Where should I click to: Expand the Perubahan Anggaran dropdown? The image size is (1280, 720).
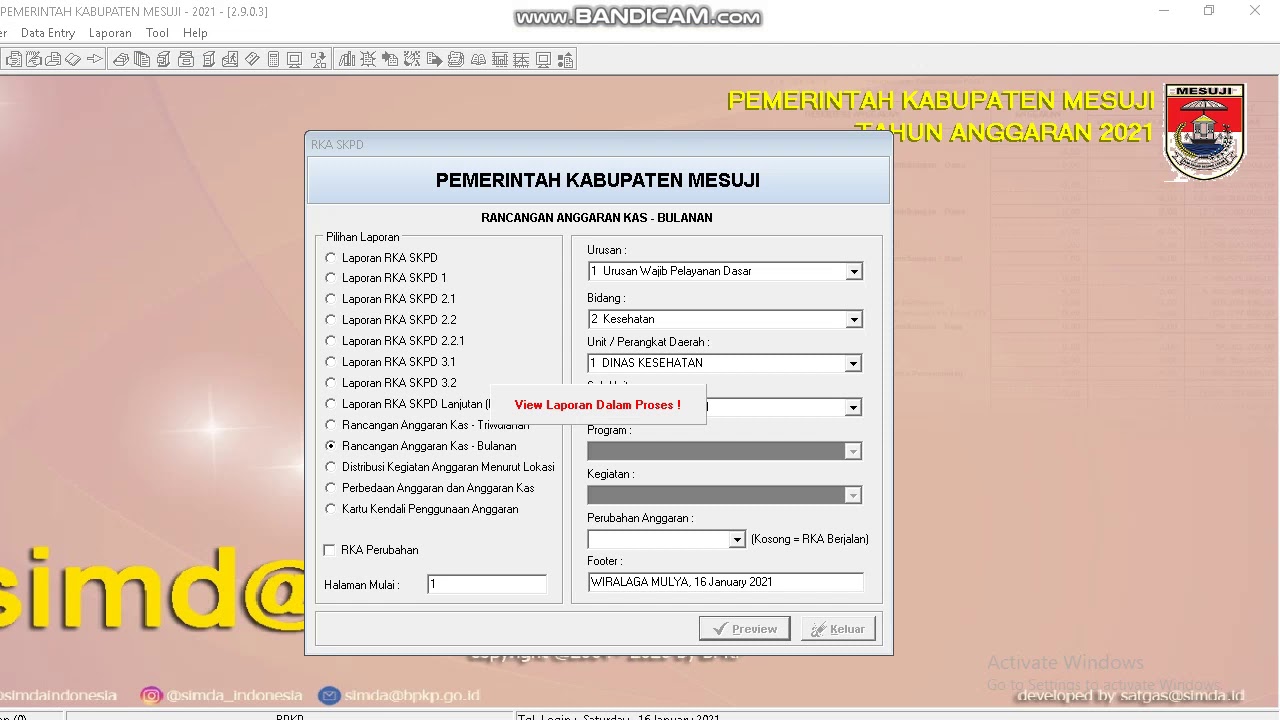pyautogui.click(x=737, y=540)
